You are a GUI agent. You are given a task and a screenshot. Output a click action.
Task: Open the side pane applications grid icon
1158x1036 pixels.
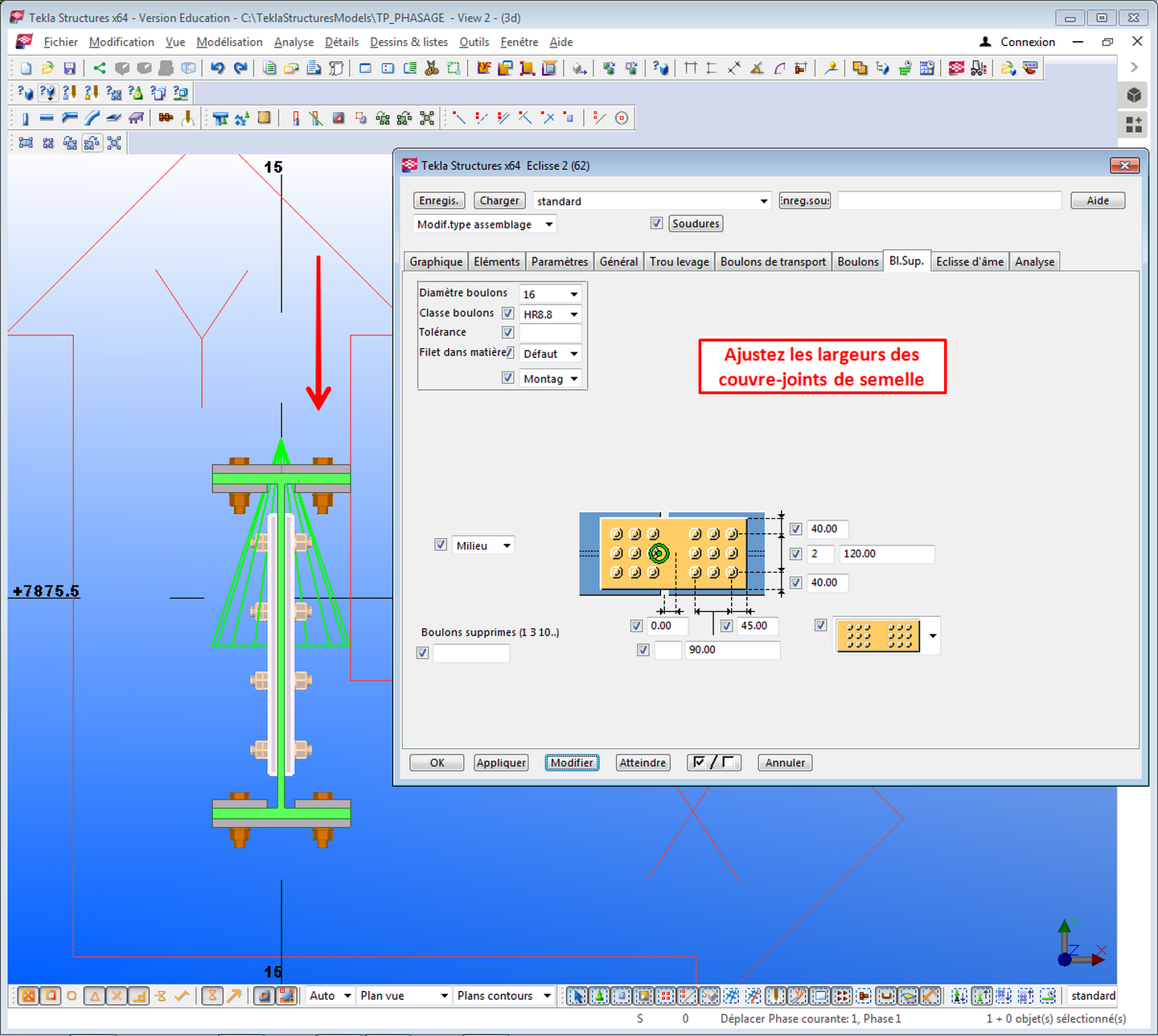coord(1134,124)
